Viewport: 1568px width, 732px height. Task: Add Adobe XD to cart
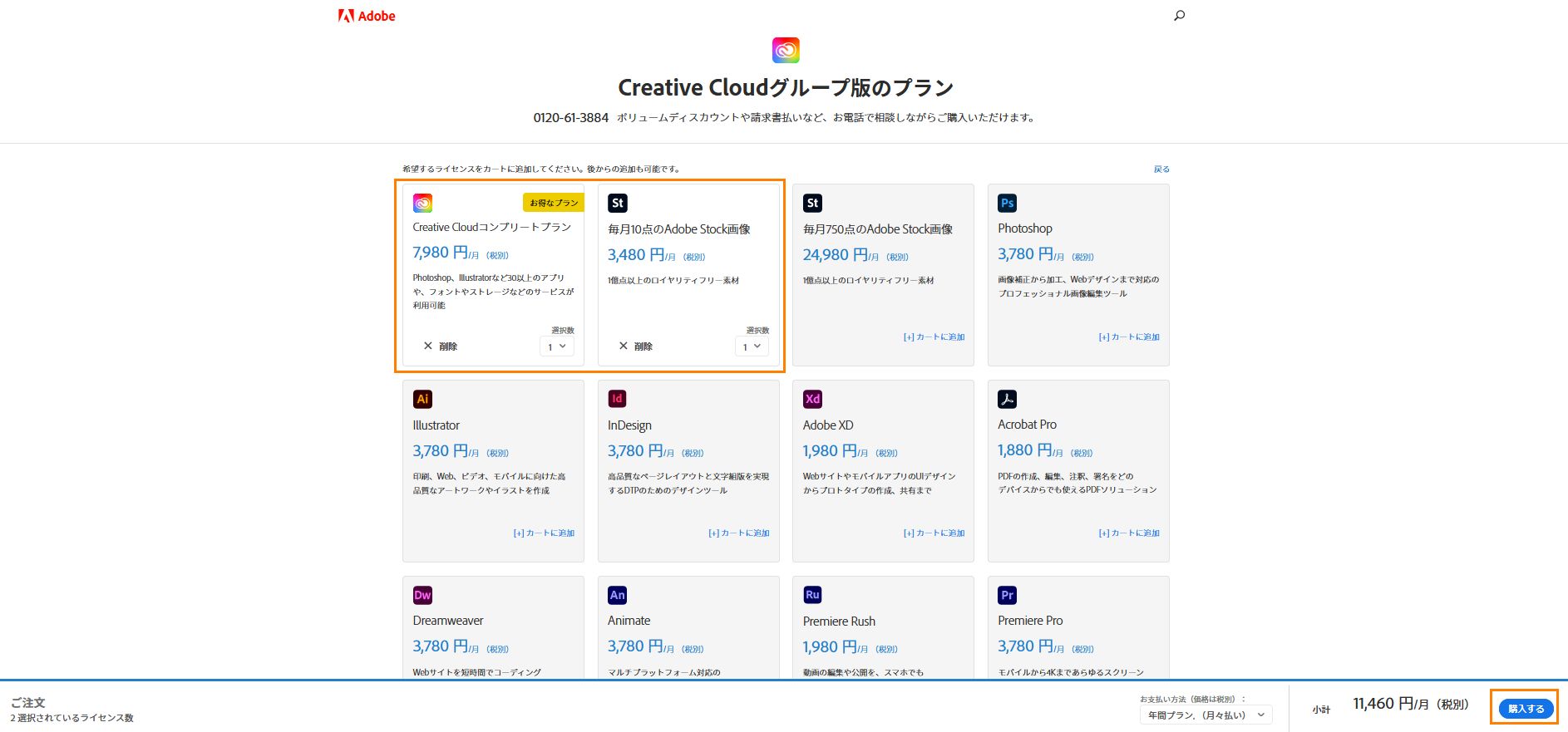pos(934,533)
